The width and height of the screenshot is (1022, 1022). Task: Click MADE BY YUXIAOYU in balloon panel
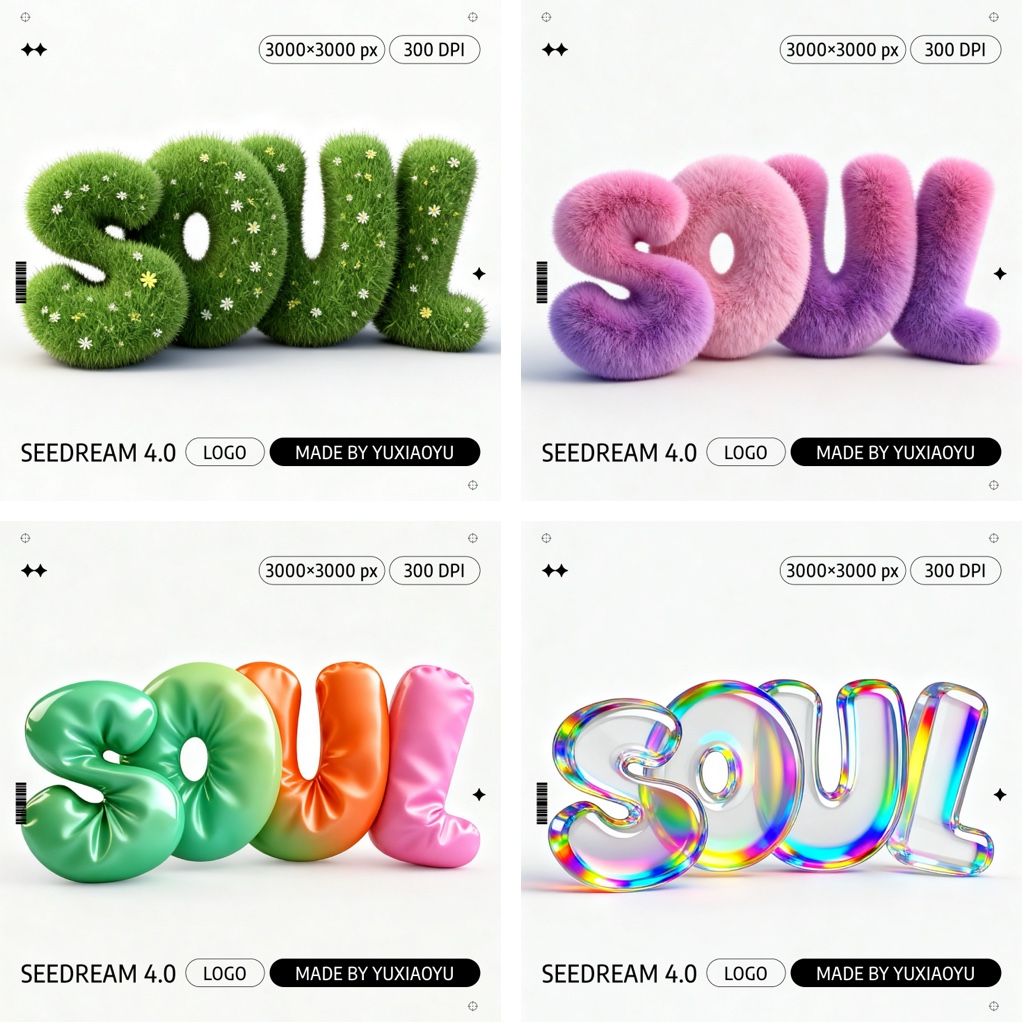point(375,973)
